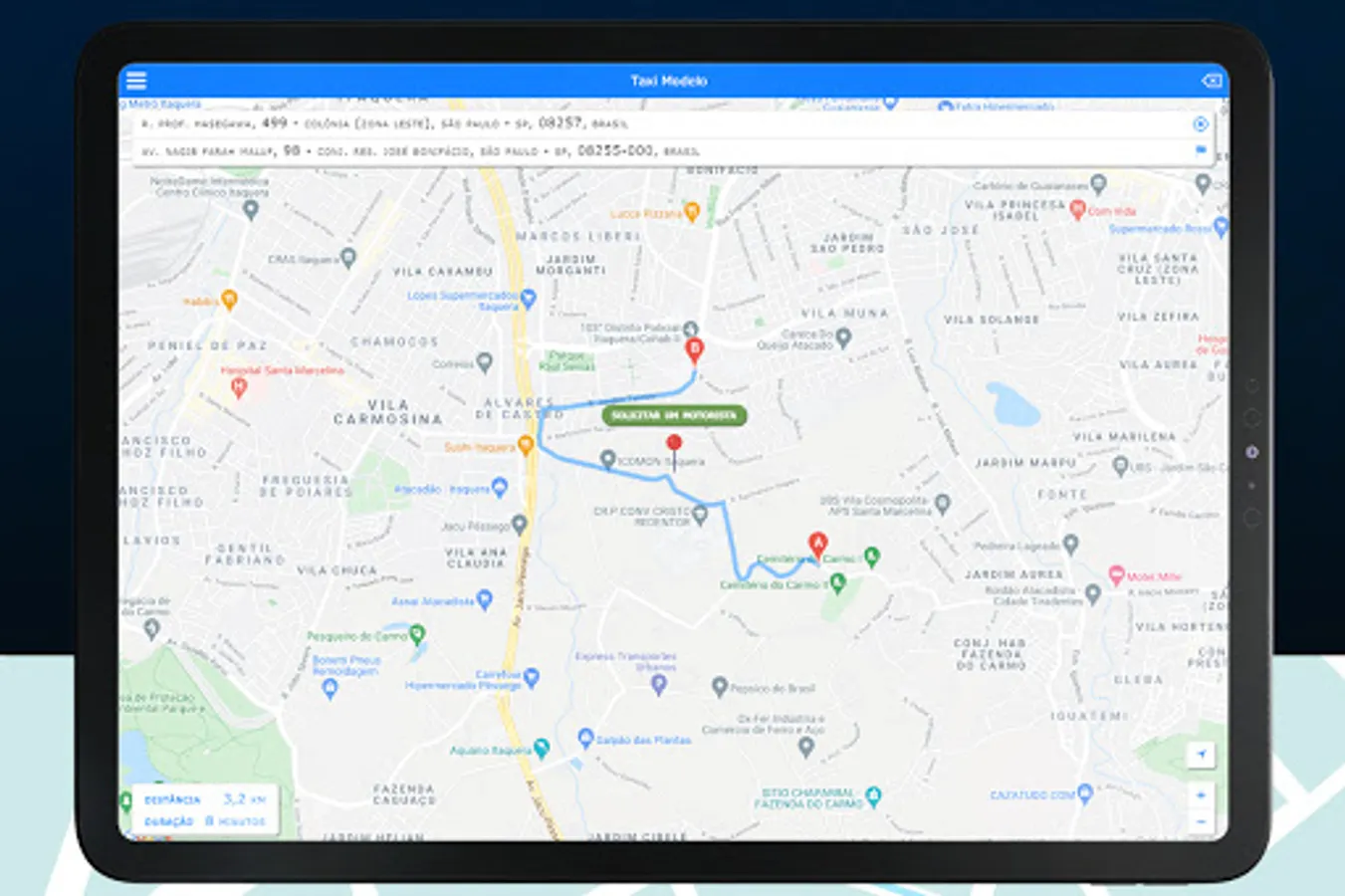Zoom out with the minus button

coord(1202,821)
